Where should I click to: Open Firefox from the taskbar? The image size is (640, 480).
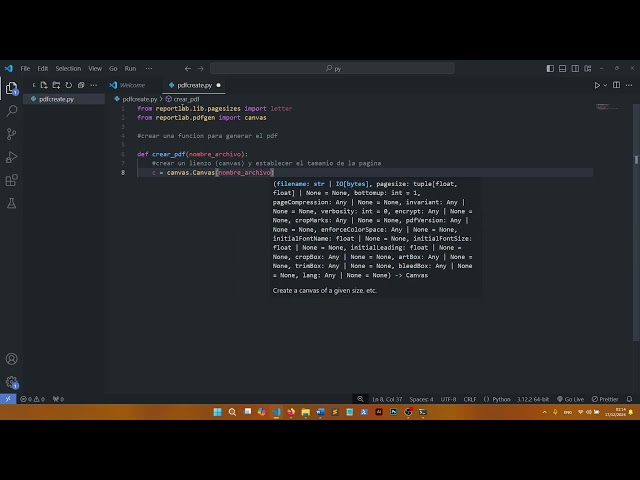coord(291,412)
